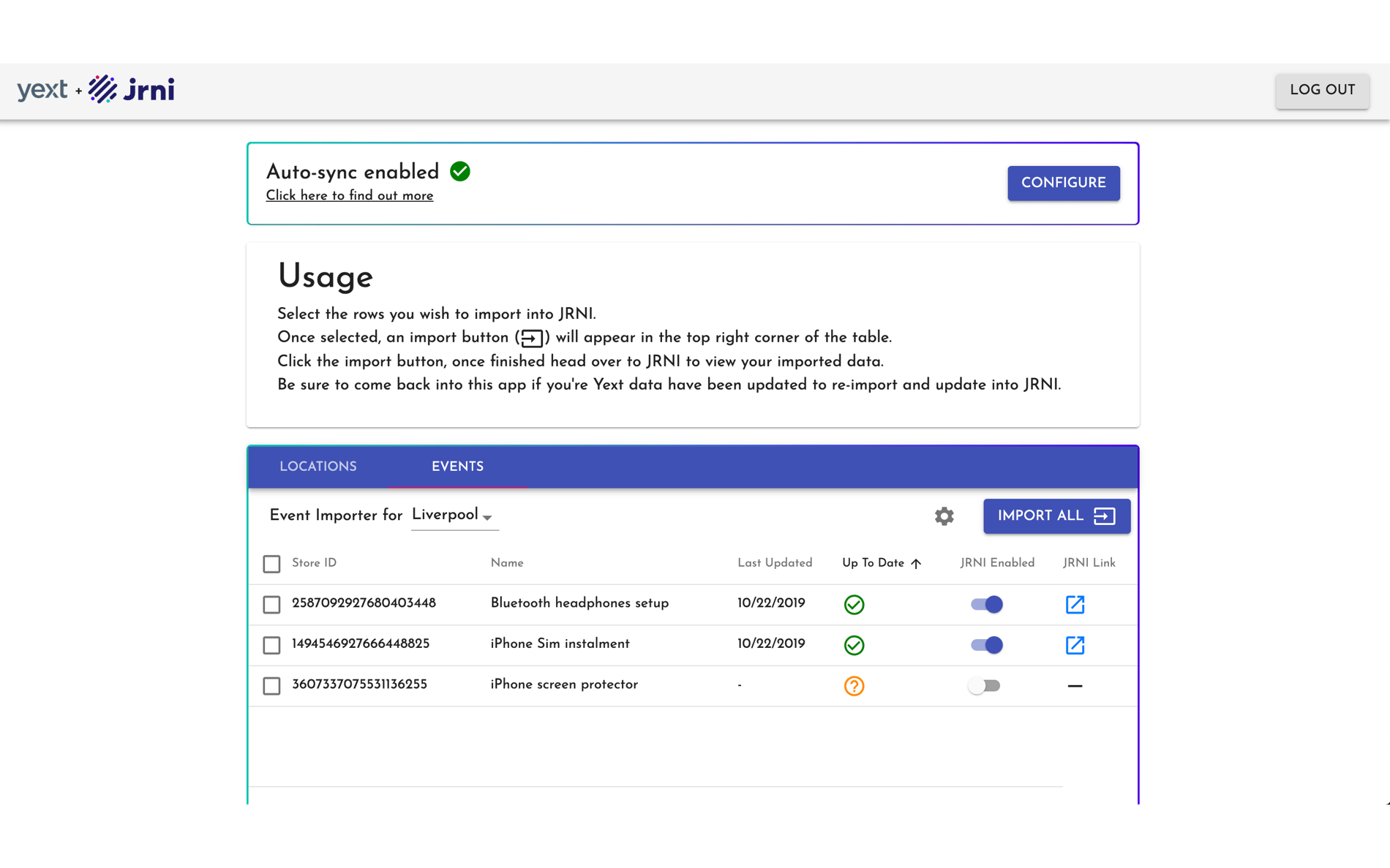Click the Log Out button
The image size is (1390, 868).
(x=1322, y=91)
